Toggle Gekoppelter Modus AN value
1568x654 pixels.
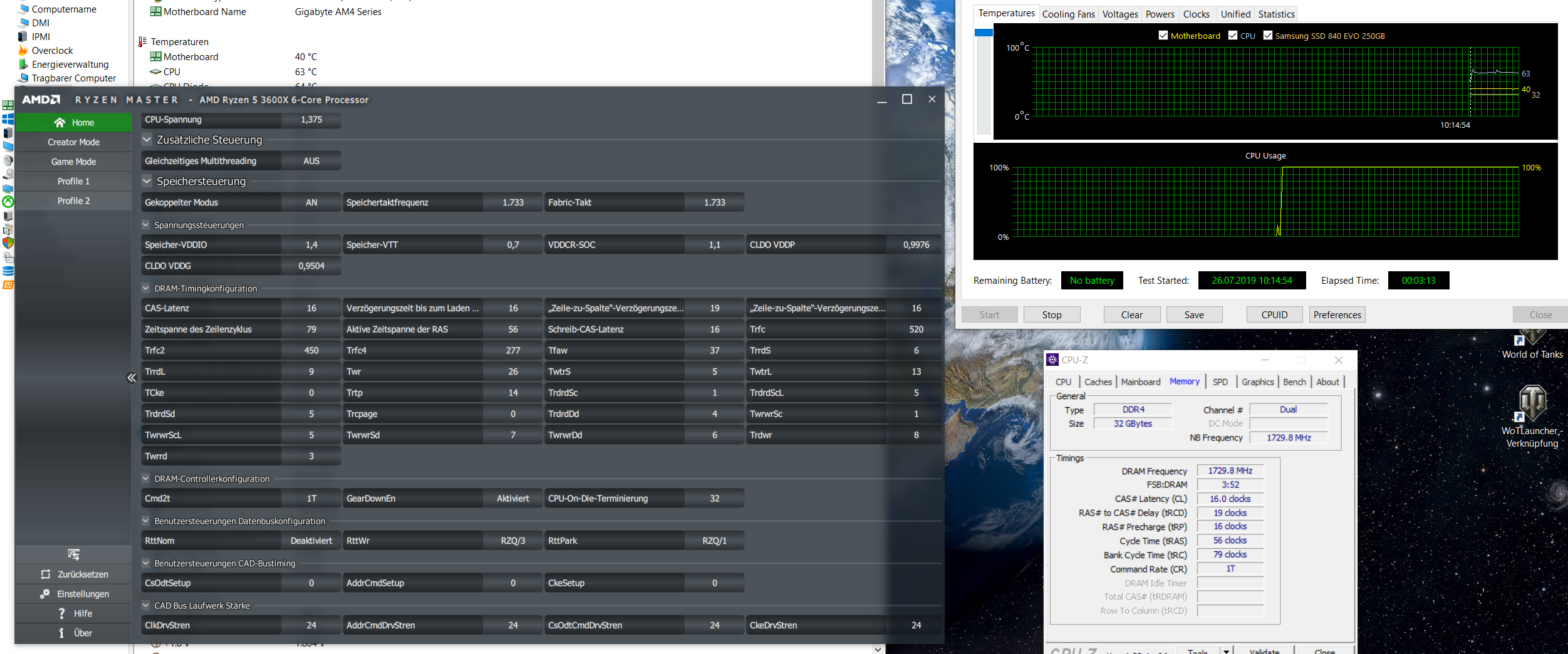click(311, 202)
